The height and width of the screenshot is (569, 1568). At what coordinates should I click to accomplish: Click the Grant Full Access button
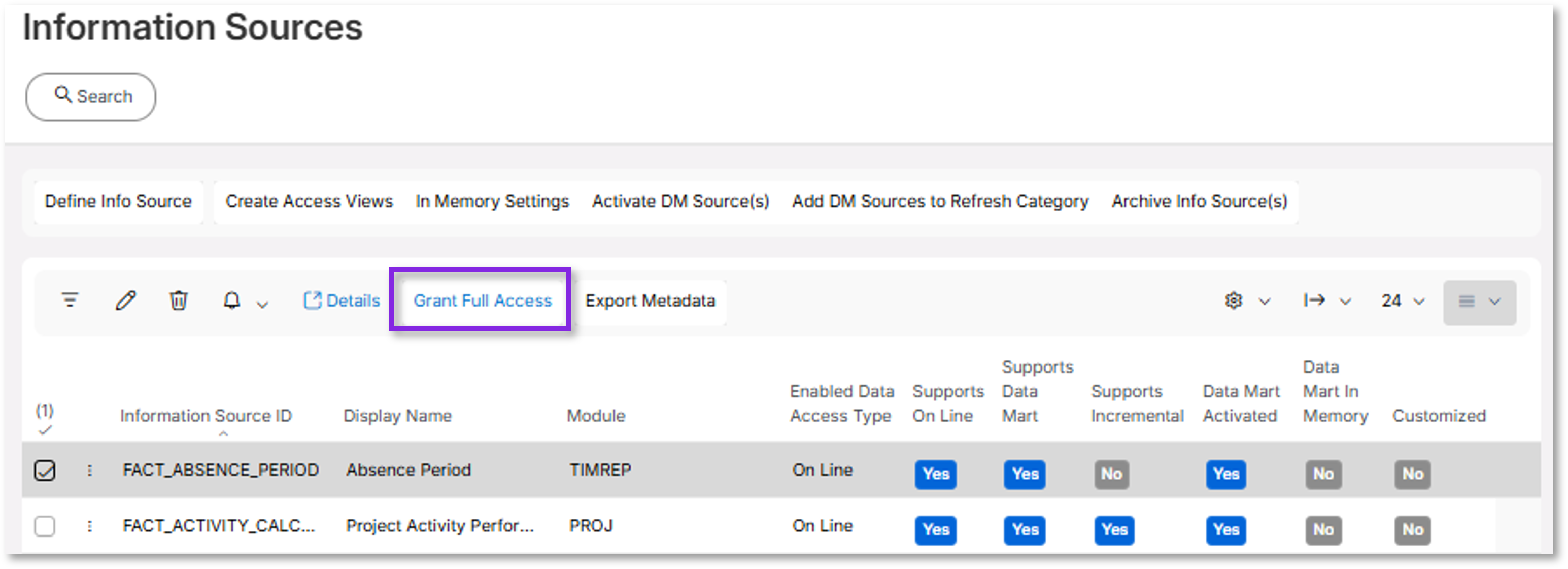coord(483,300)
